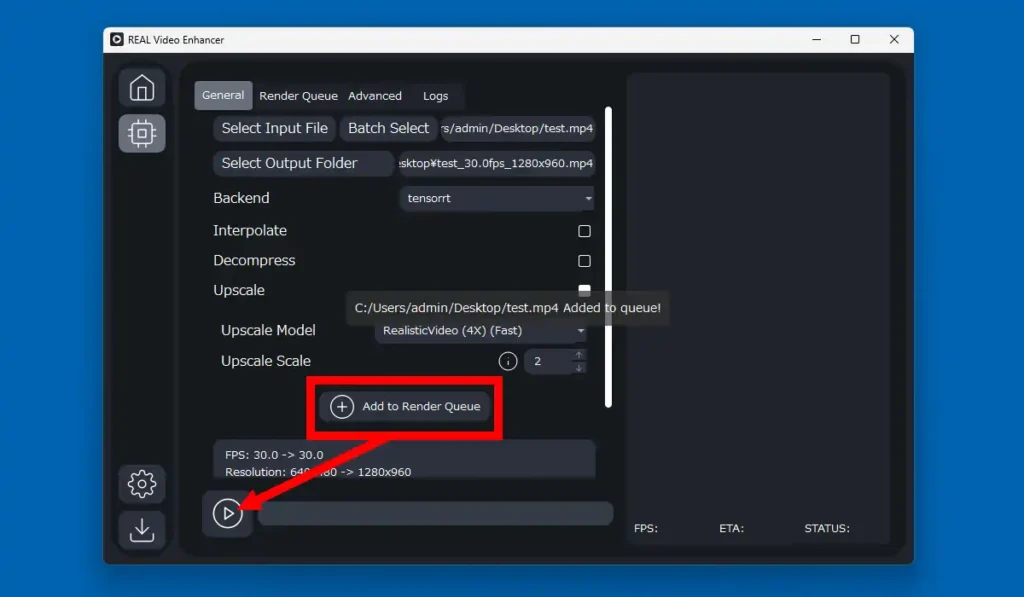This screenshot has height=597, width=1024.
Task: Close the REAL Video Enhancer window
Action: [894, 40]
